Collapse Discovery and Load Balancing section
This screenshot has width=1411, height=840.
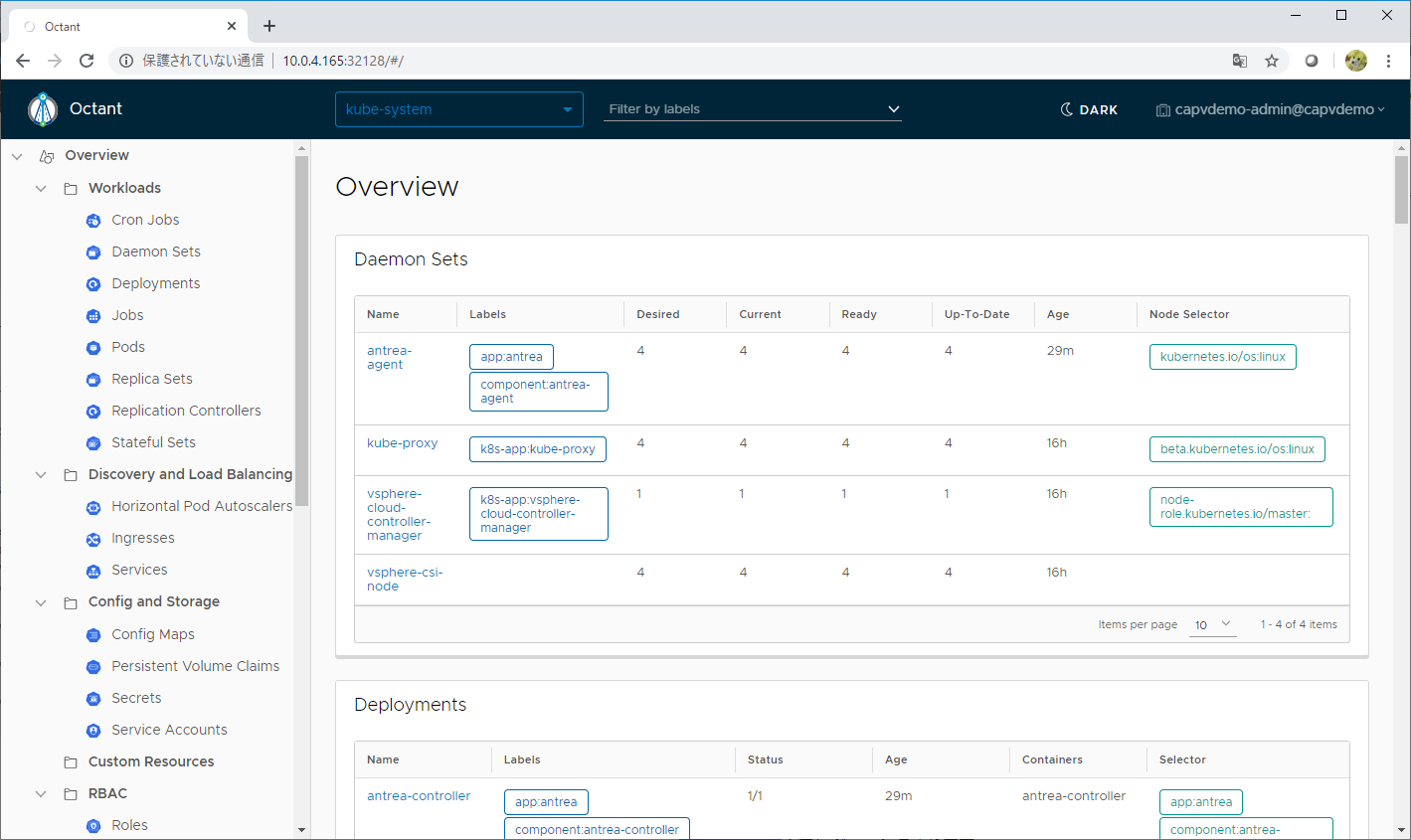pyautogui.click(x=41, y=474)
